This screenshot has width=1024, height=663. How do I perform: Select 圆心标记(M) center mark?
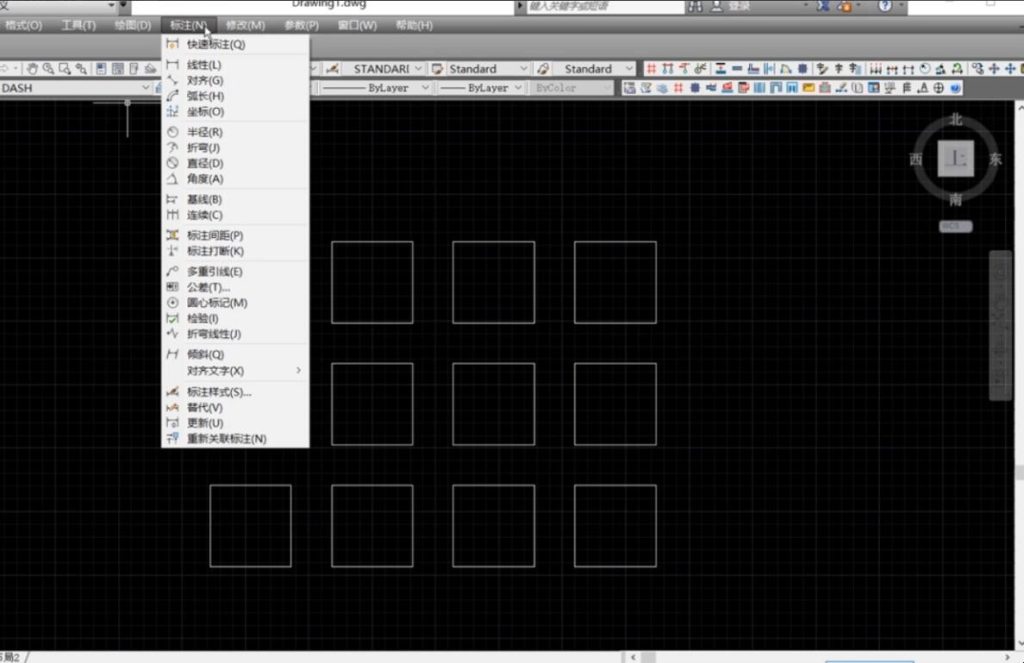tap(217, 303)
